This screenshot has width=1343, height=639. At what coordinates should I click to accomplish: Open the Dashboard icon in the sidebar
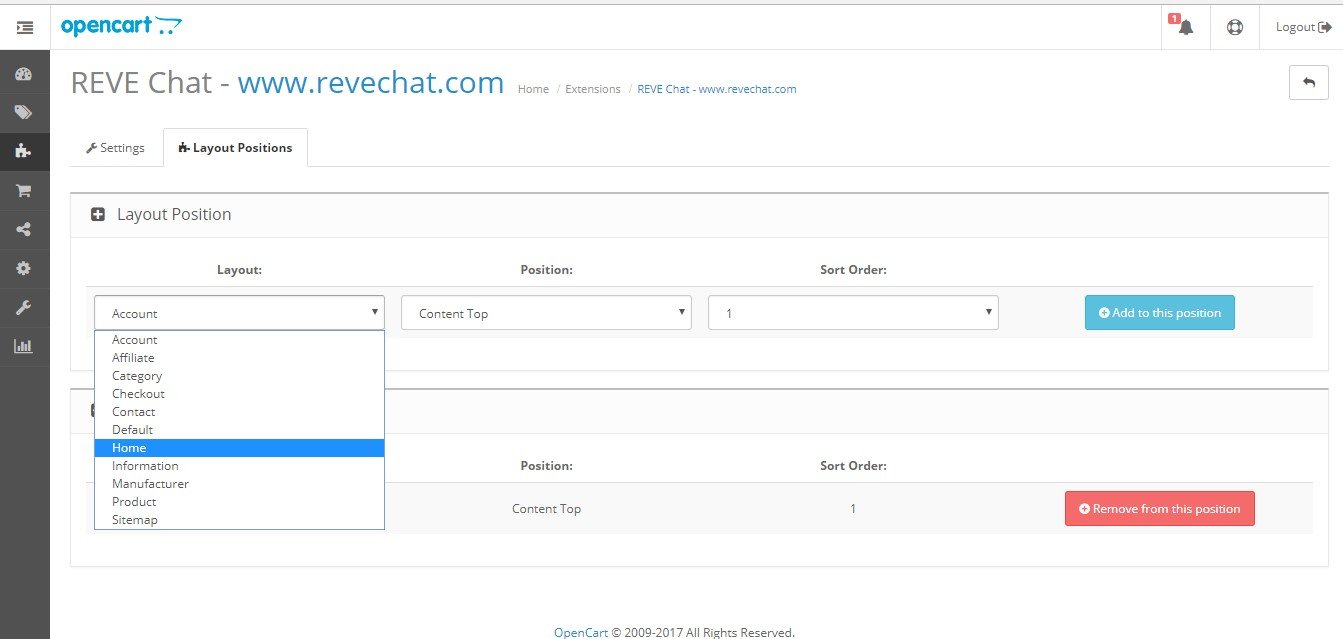click(x=24, y=74)
